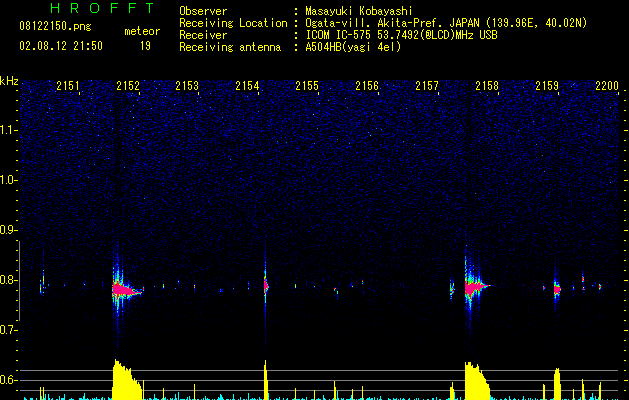Click the meteor count label
The height and width of the screenshot is (400, 629).
142,31
